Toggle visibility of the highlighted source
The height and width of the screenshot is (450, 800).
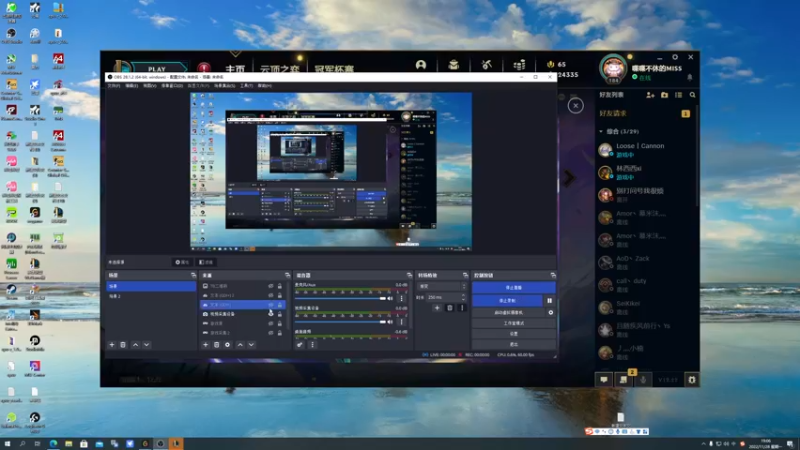point(271,305)
